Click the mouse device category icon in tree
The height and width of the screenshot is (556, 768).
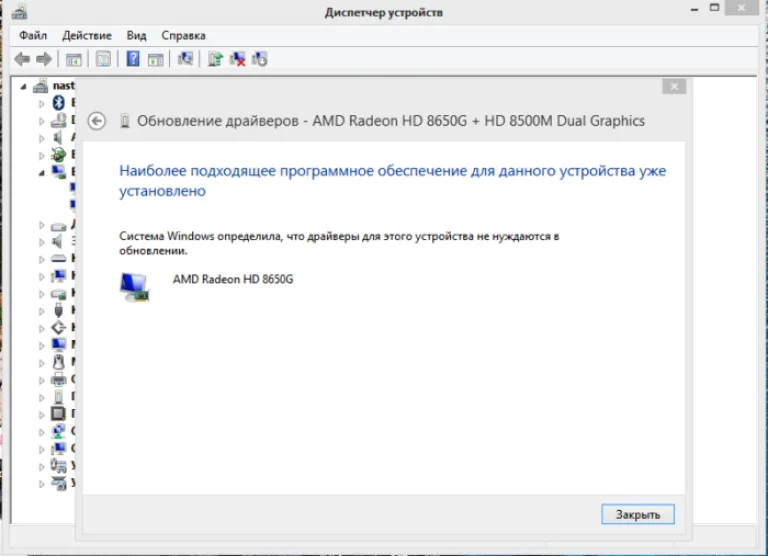point(58,362)
